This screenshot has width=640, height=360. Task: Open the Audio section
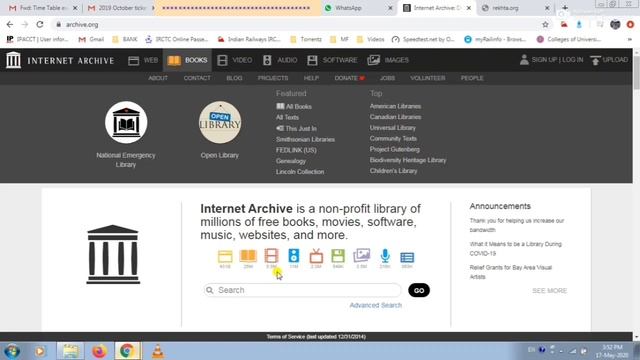coord(280,60)
